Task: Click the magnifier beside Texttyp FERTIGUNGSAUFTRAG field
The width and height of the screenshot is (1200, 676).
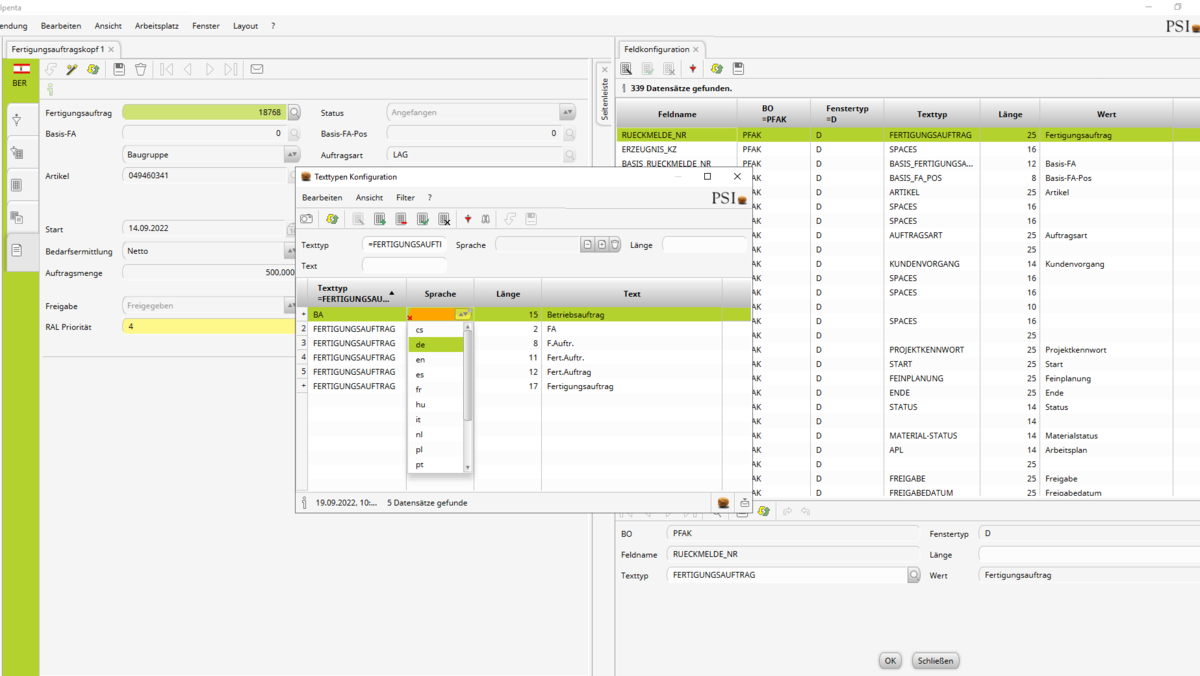Action: [913, 576]
